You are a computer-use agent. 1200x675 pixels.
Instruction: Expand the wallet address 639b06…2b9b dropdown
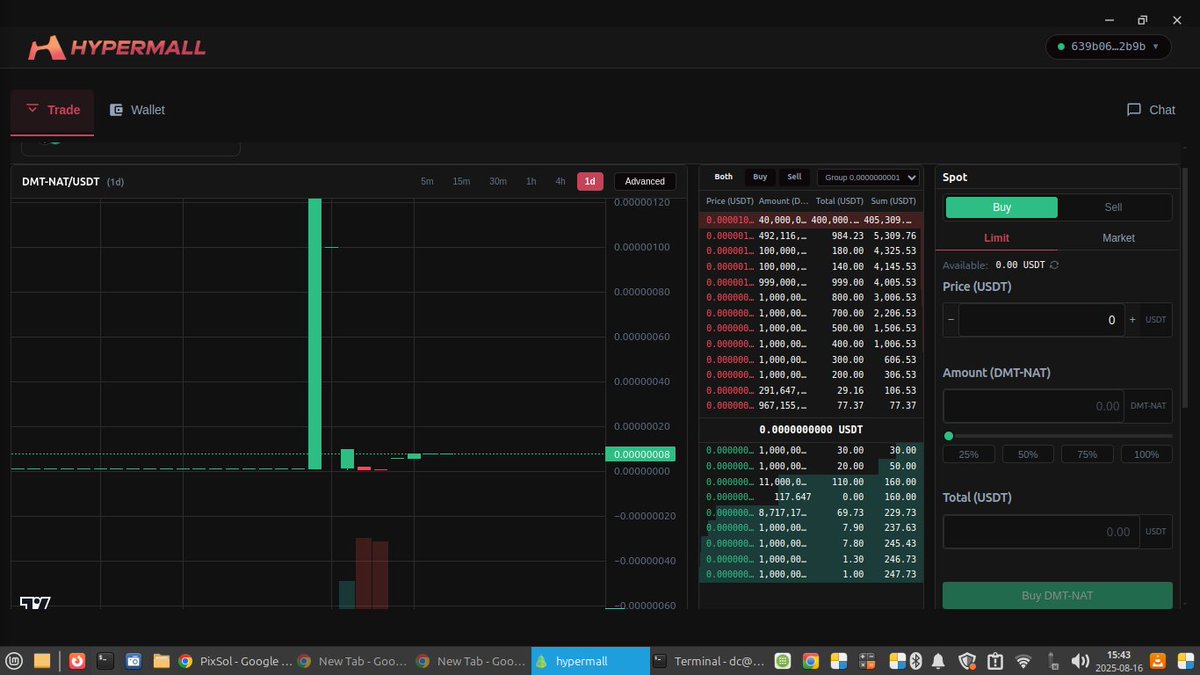(1108, 46)
